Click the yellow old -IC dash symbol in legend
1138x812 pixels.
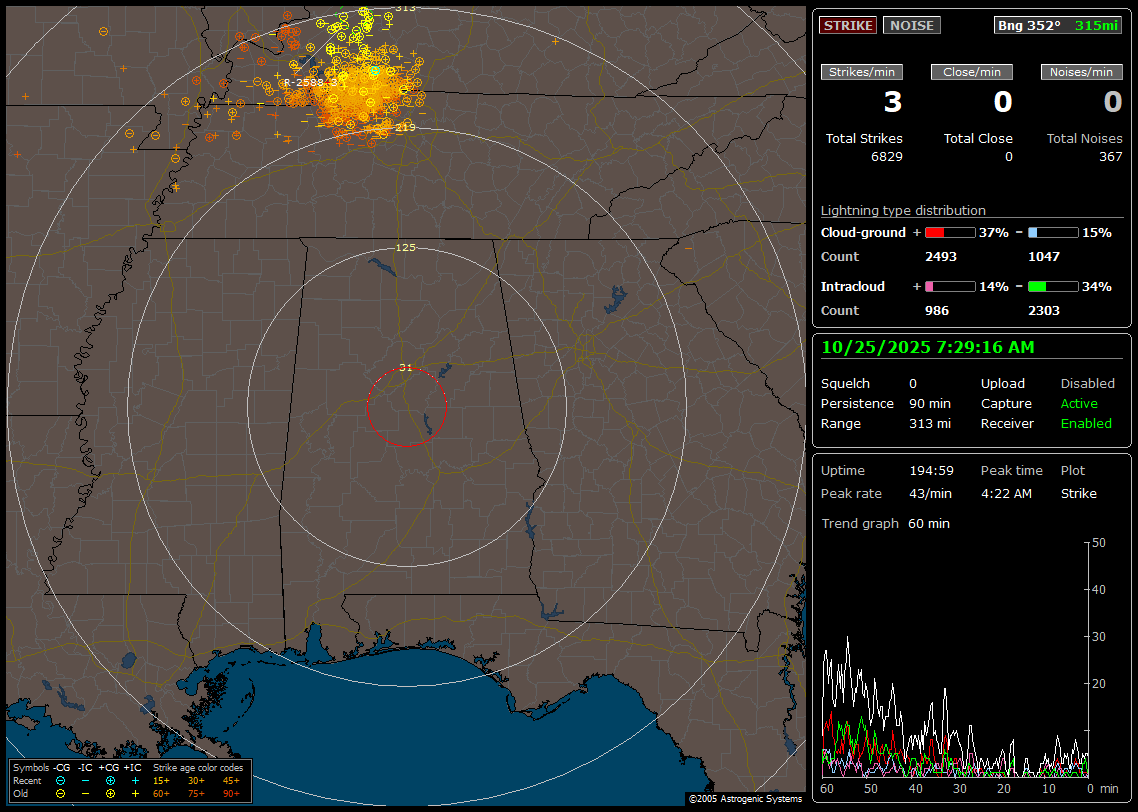[85, 793]
